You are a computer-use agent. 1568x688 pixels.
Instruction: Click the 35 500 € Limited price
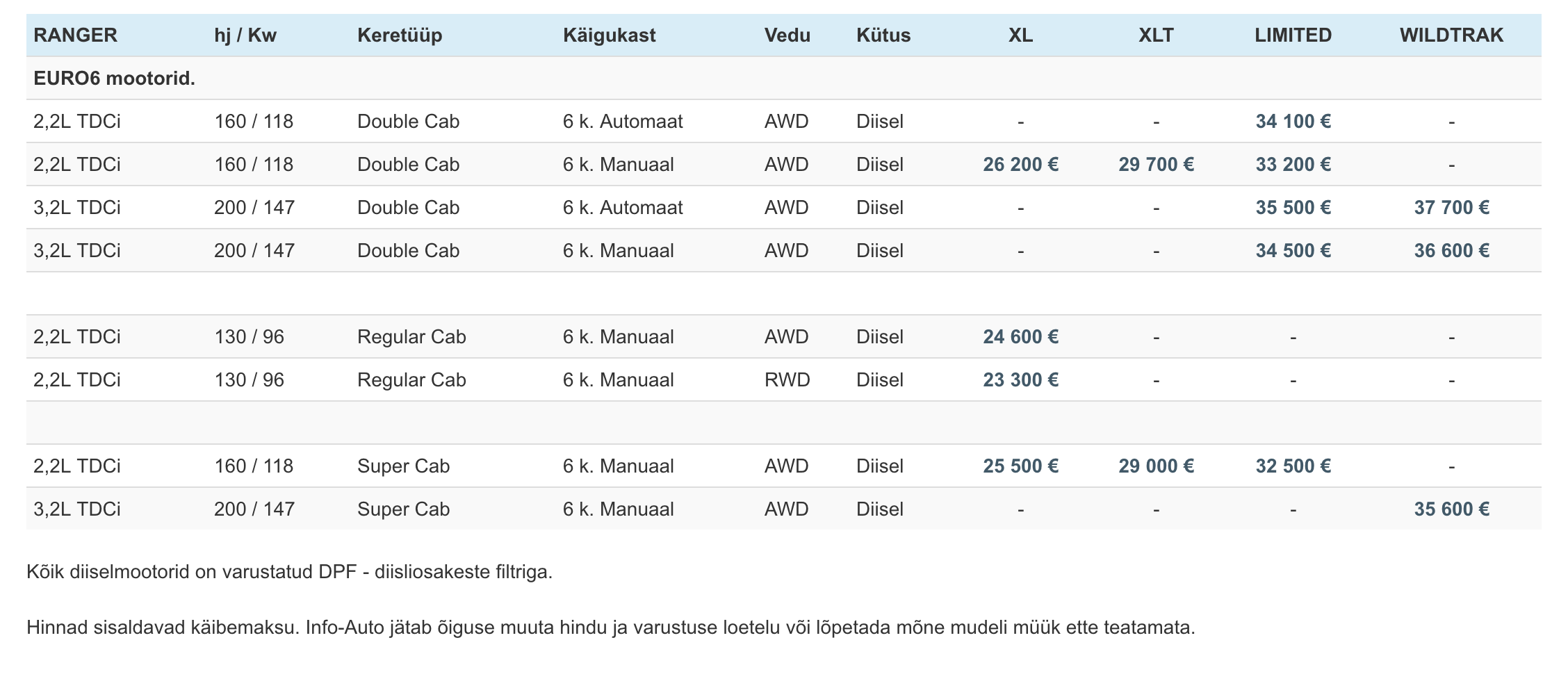[x=1293, y=208]
